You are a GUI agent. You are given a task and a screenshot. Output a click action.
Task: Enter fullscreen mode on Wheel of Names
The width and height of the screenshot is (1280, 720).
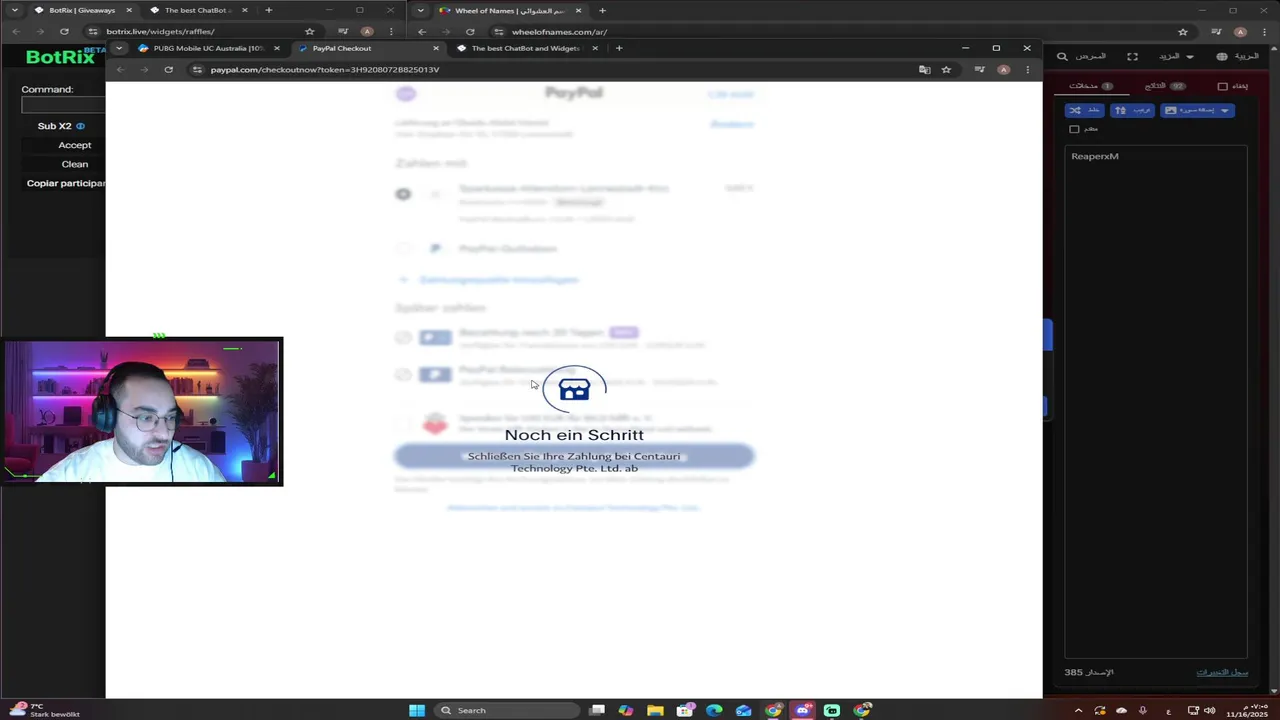click(1132, 57)
